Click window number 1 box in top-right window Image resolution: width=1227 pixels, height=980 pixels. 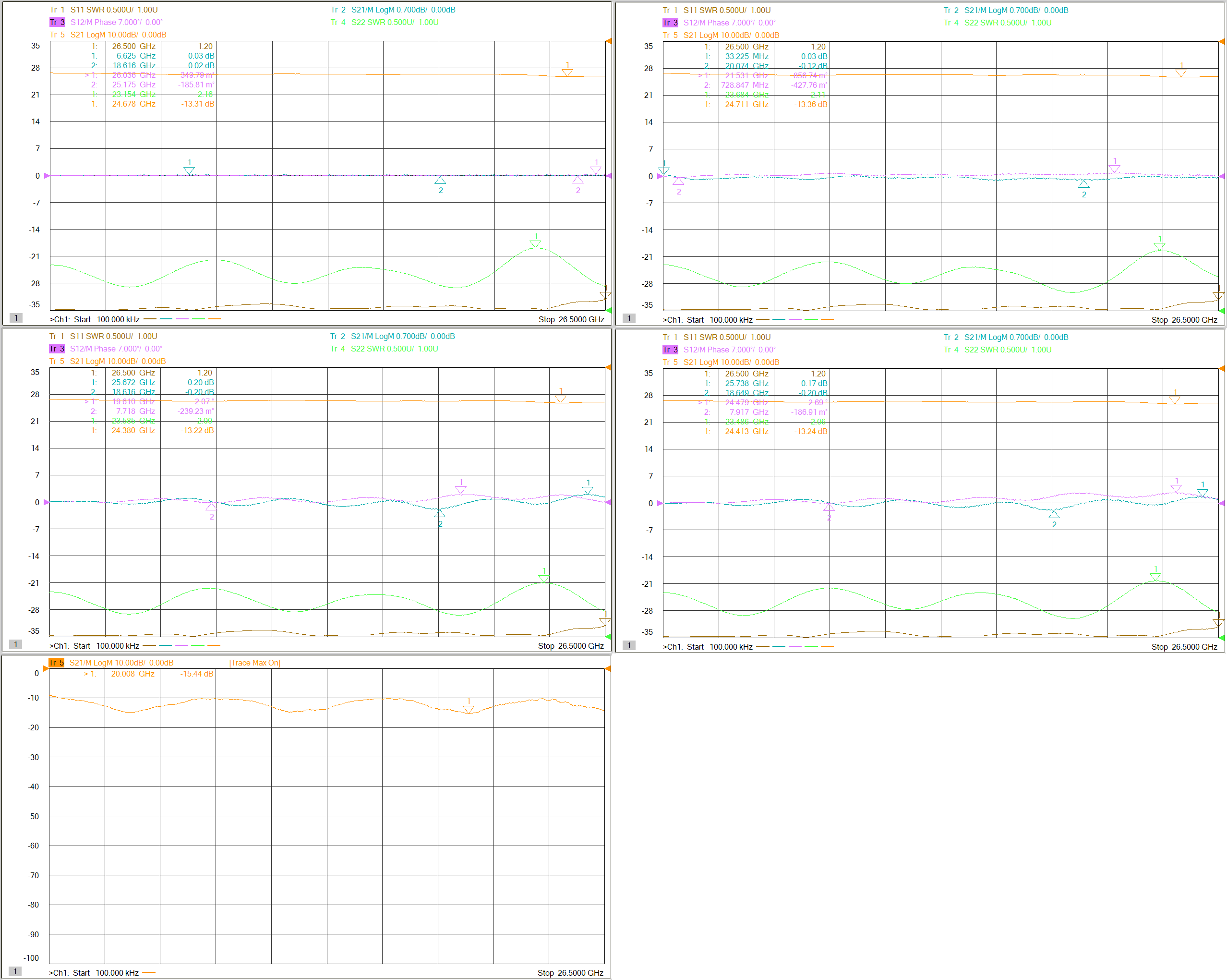point(629,319)
